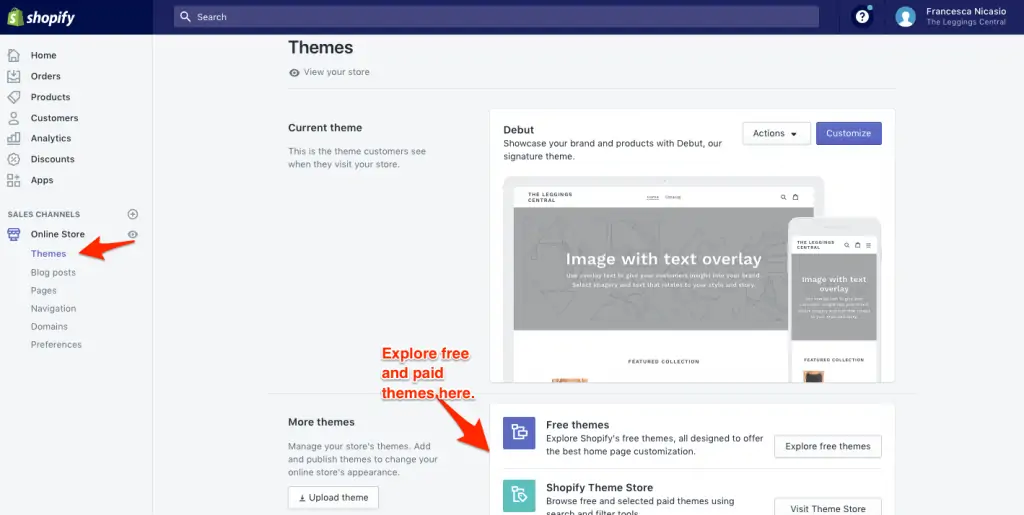Open the help question mark icon
Screen dimensions: 1024x515
point(862,16)
